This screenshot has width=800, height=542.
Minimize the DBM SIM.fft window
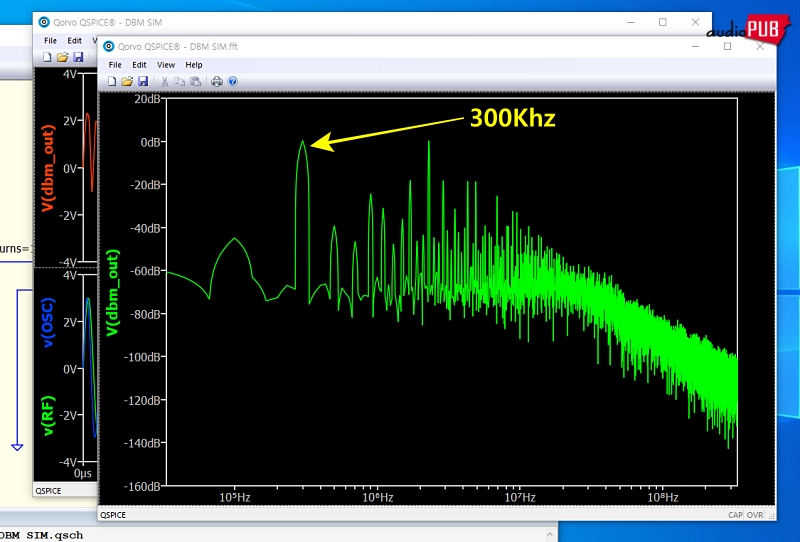[695, 46]
